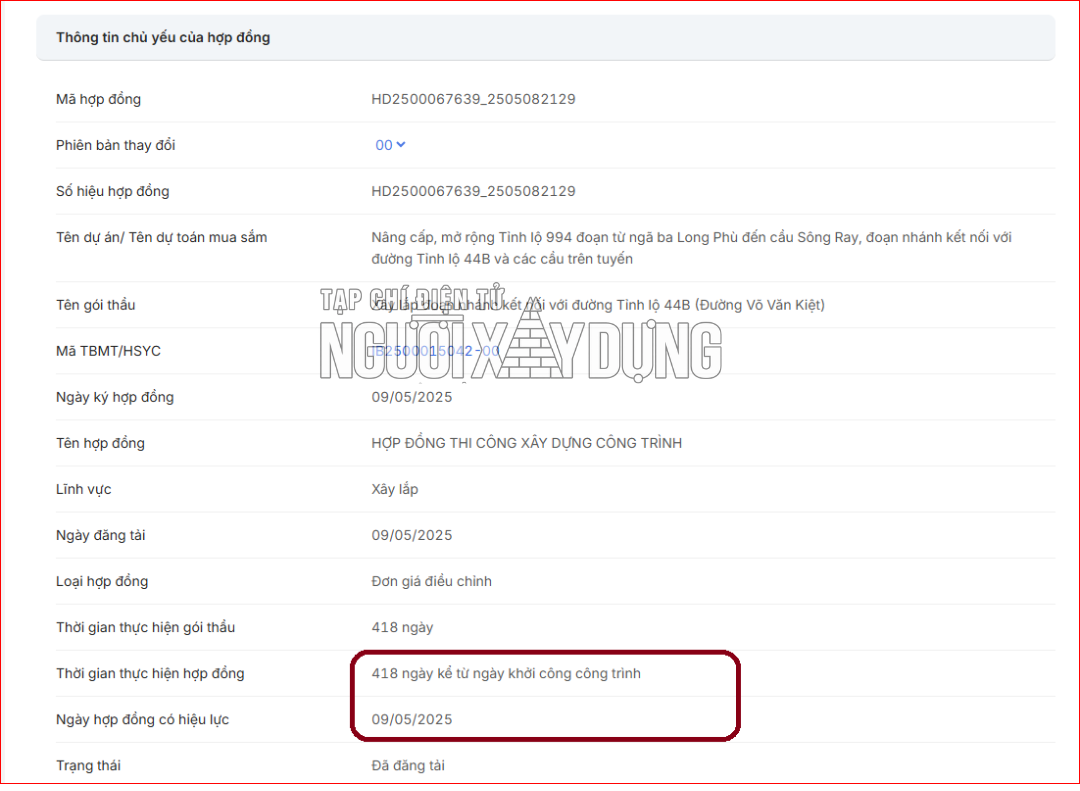Click the Ngày đăng tải label

(101, 536)
